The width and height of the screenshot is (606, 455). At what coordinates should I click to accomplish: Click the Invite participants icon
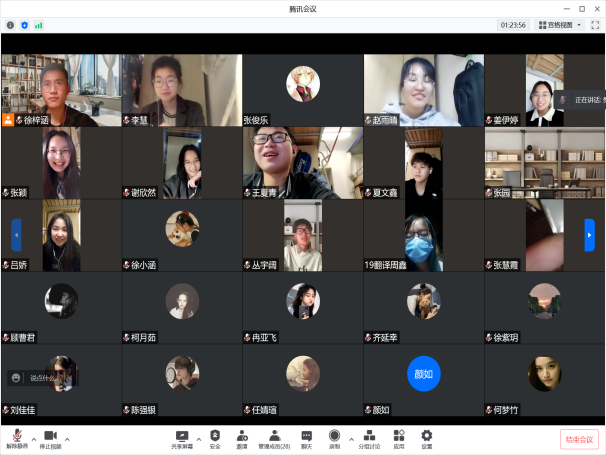[242, 437]
